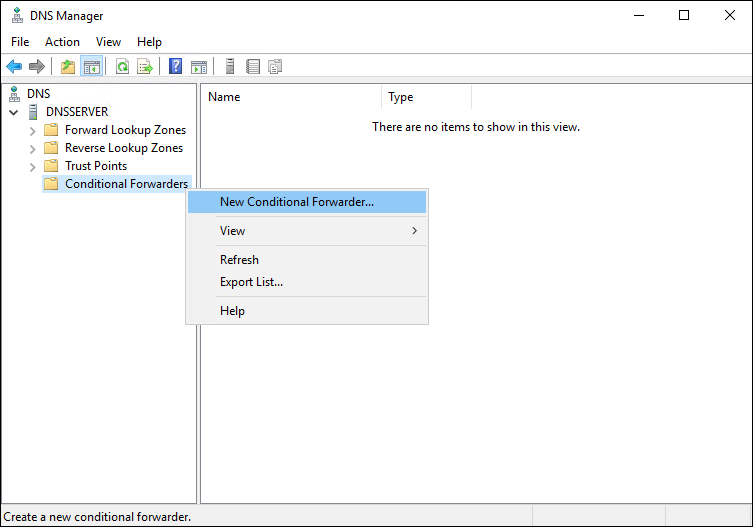Toggle Show/Hide Console Tree toolbar icon
This screenshot has width=753, height=527.
(x=91, y=66)
